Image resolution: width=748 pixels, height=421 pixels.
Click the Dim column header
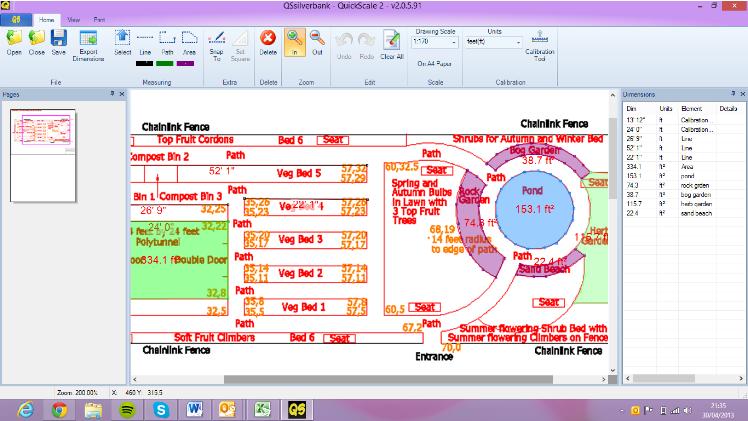point(631,109)
